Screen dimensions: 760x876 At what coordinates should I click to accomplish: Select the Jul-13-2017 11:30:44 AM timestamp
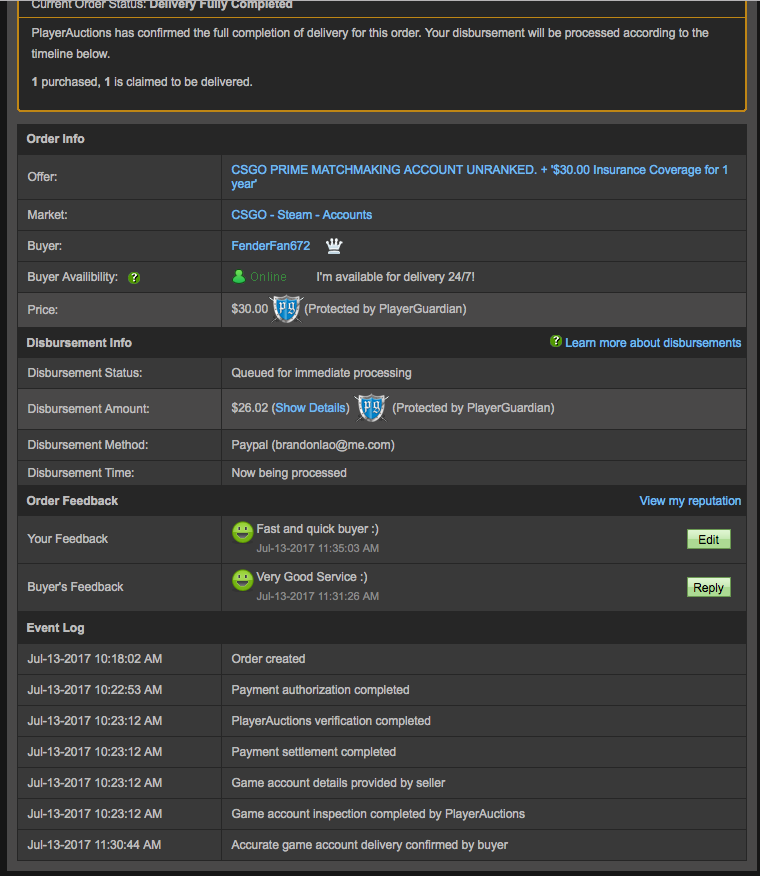pyautogui.click(x=94, y=845)
